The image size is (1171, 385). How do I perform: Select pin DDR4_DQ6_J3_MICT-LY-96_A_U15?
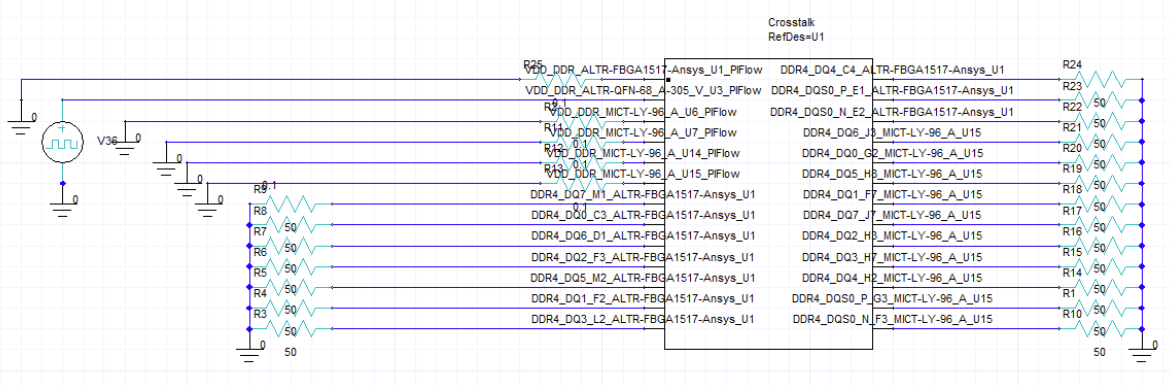(x=891, y=133)
